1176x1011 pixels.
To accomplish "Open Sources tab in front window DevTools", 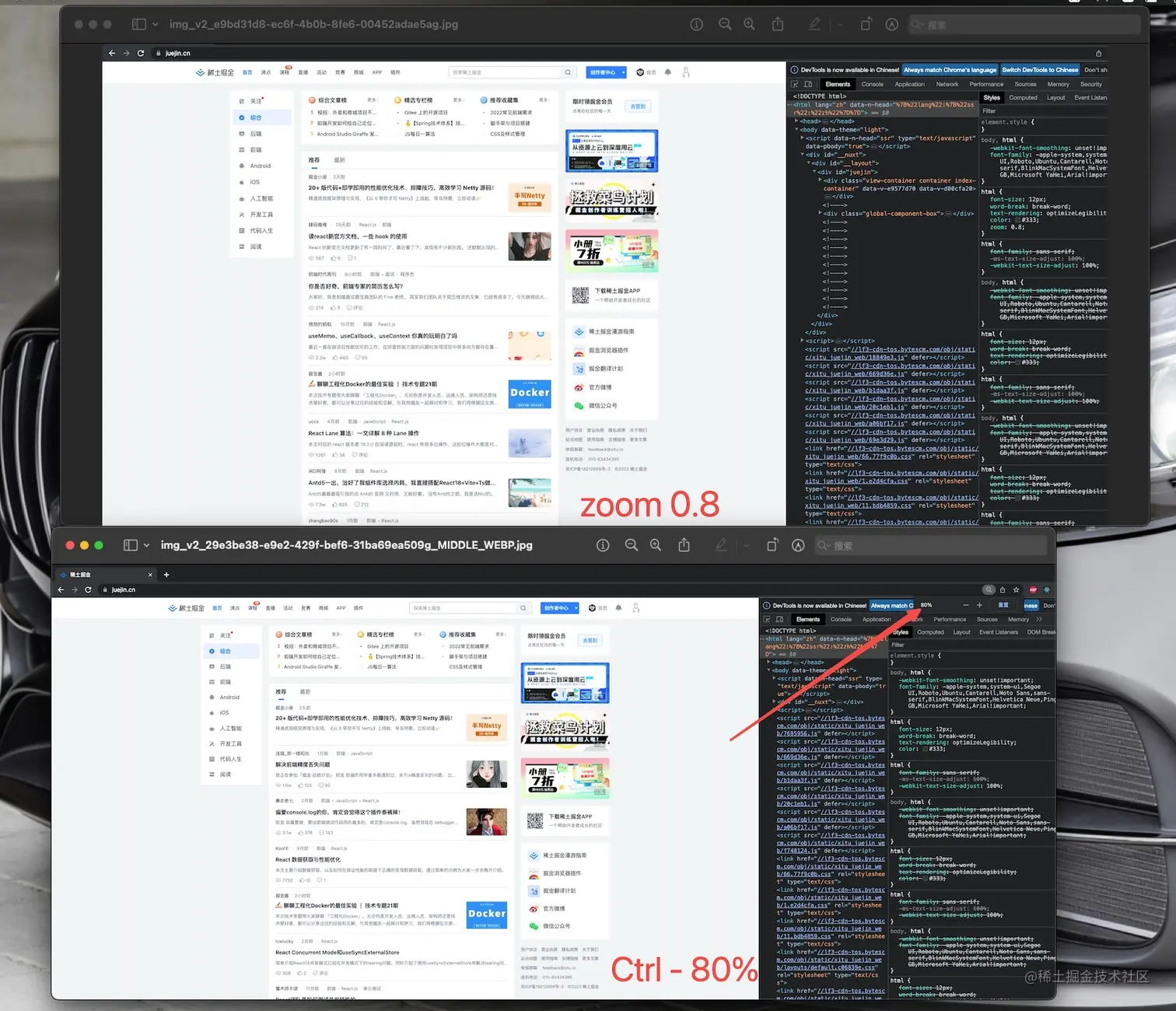I will coord(987,619).
